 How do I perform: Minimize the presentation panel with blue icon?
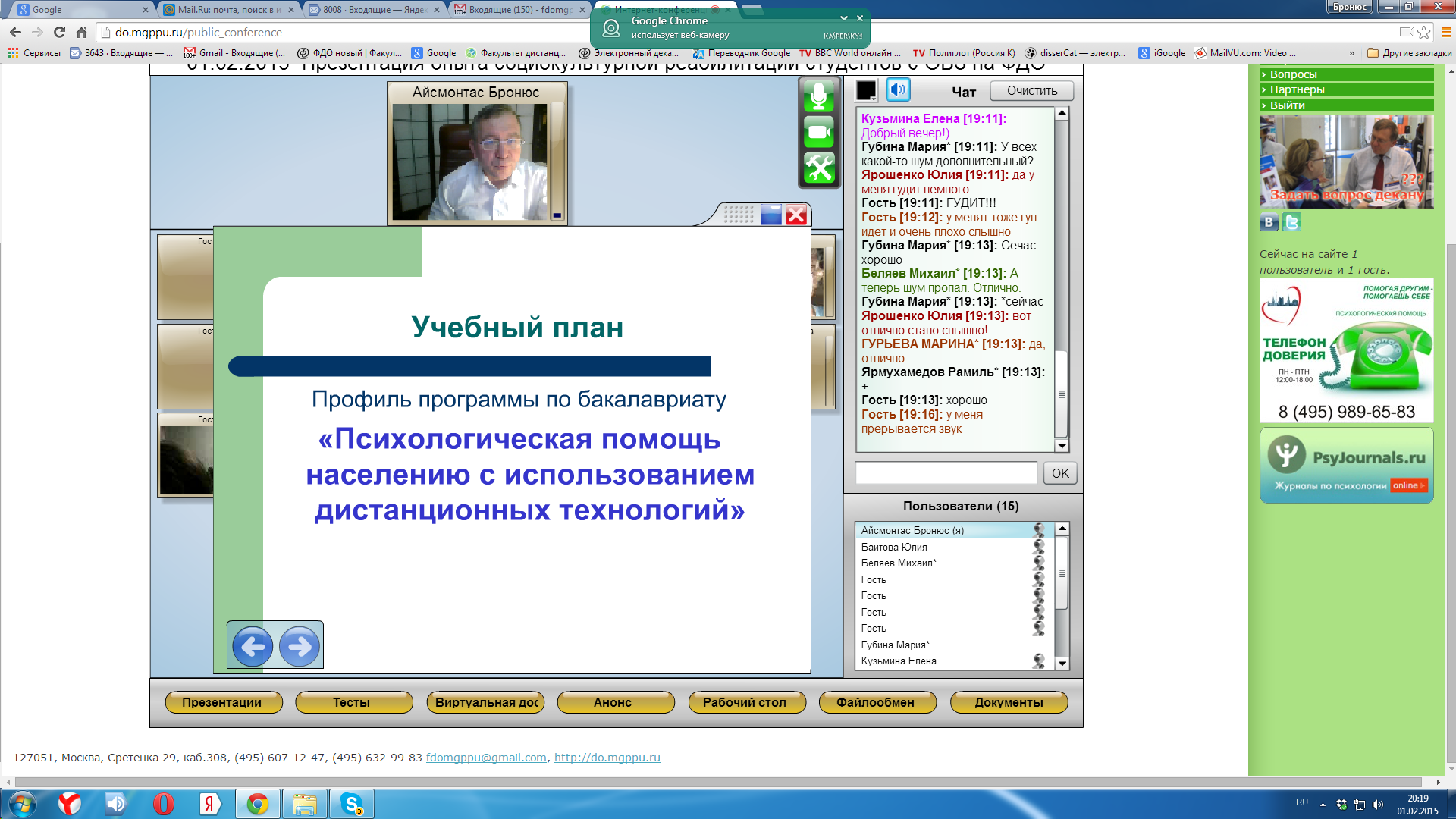tap(771, 215)
